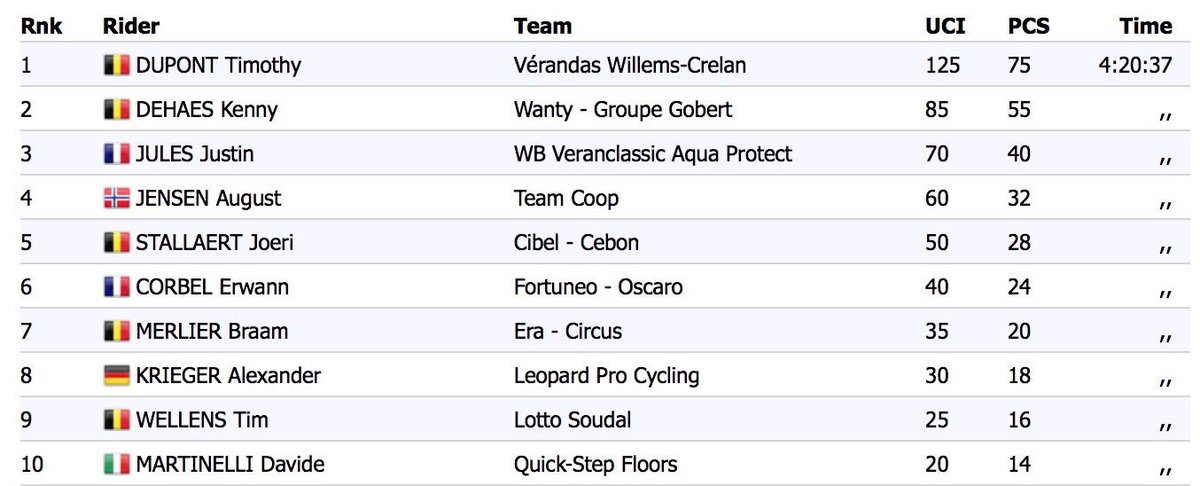The image size is (1200, 486).
Task: Click the Time column header
Action: pyautogui.click(x=1146, y=26)
